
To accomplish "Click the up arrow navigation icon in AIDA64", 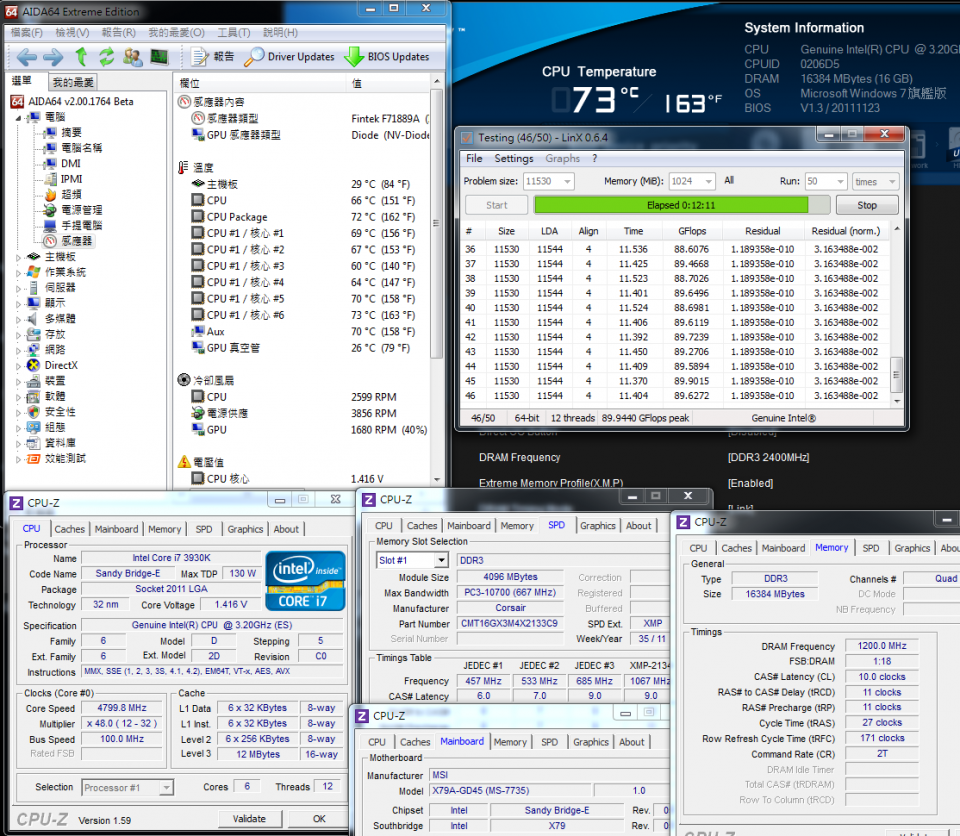I will 80,57.
